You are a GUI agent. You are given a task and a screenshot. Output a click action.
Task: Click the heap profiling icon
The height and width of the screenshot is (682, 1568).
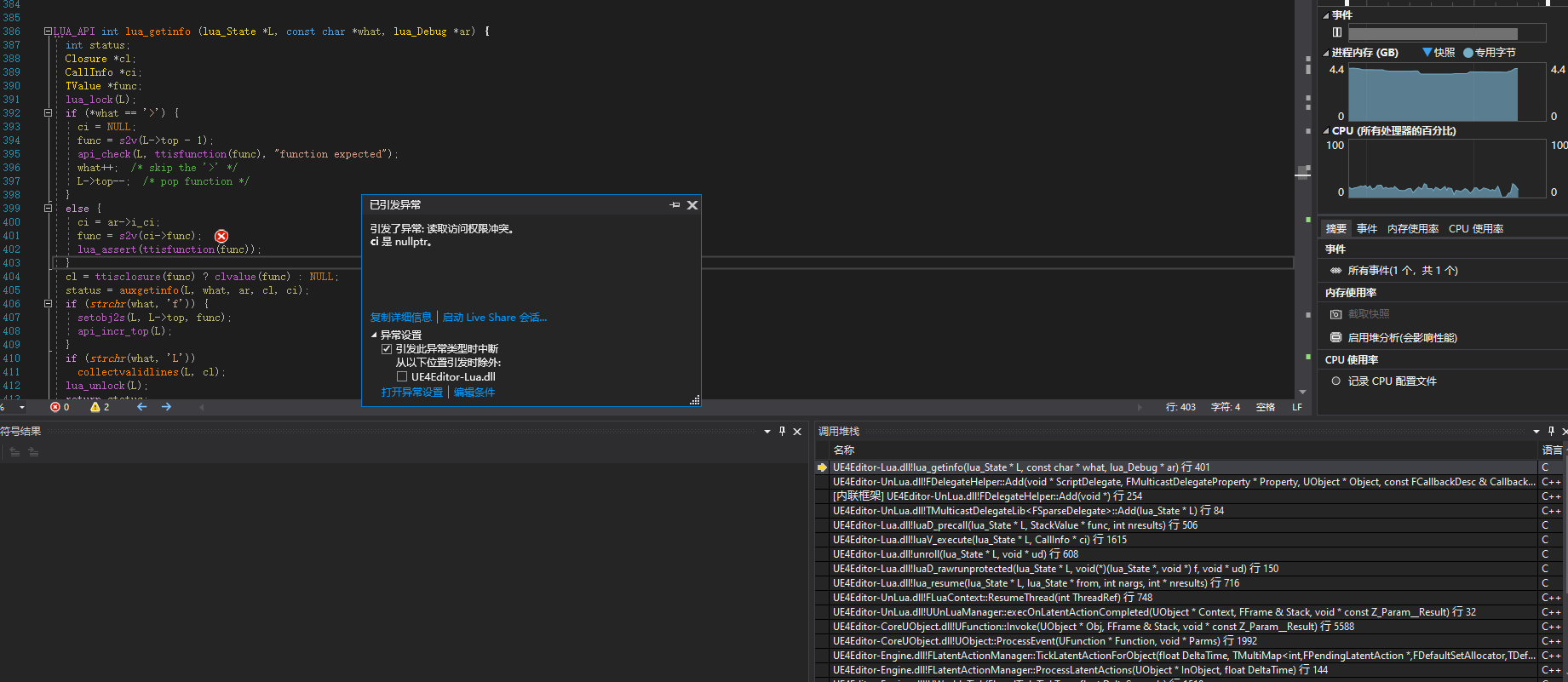pyautogui.click(x=1335, y=338)
